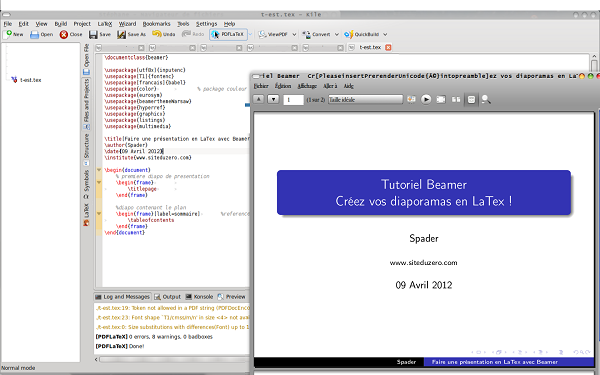The height and width of the screenshot is (375, 600).
Task: Open the View menu in Kile
Action: pyautogui.click(x=41, y=24)
